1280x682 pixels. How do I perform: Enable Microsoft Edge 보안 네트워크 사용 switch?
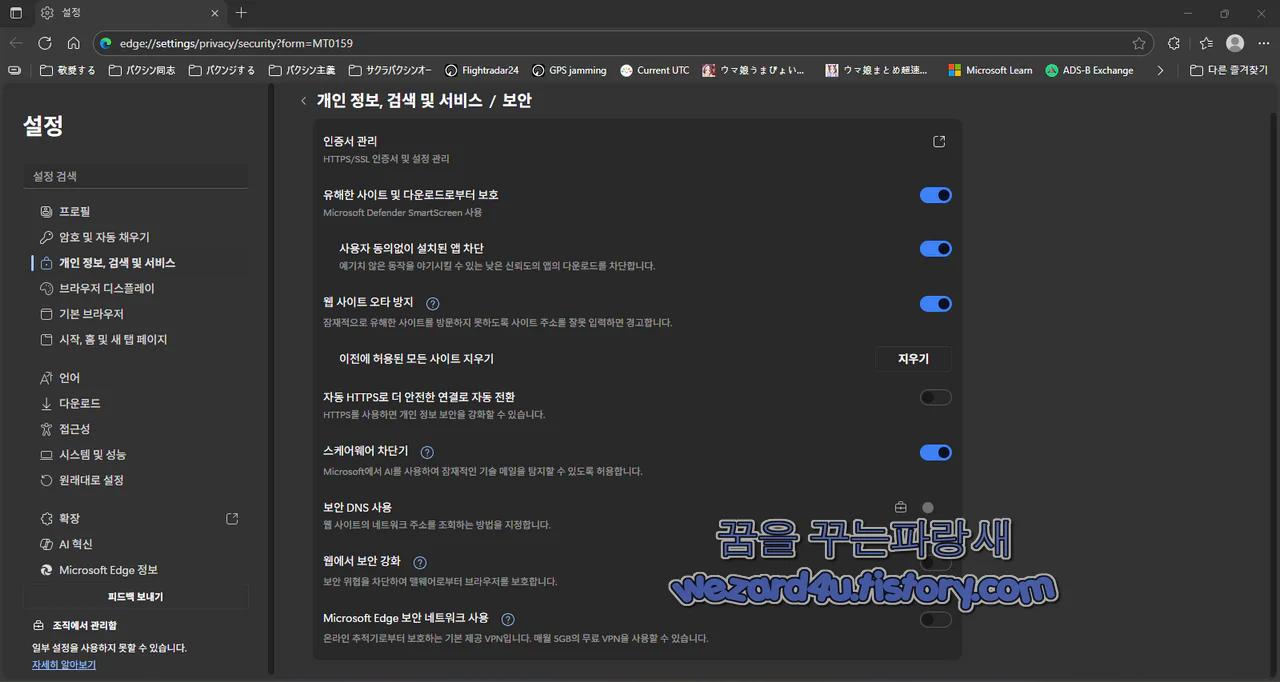[x=936, y=620]
